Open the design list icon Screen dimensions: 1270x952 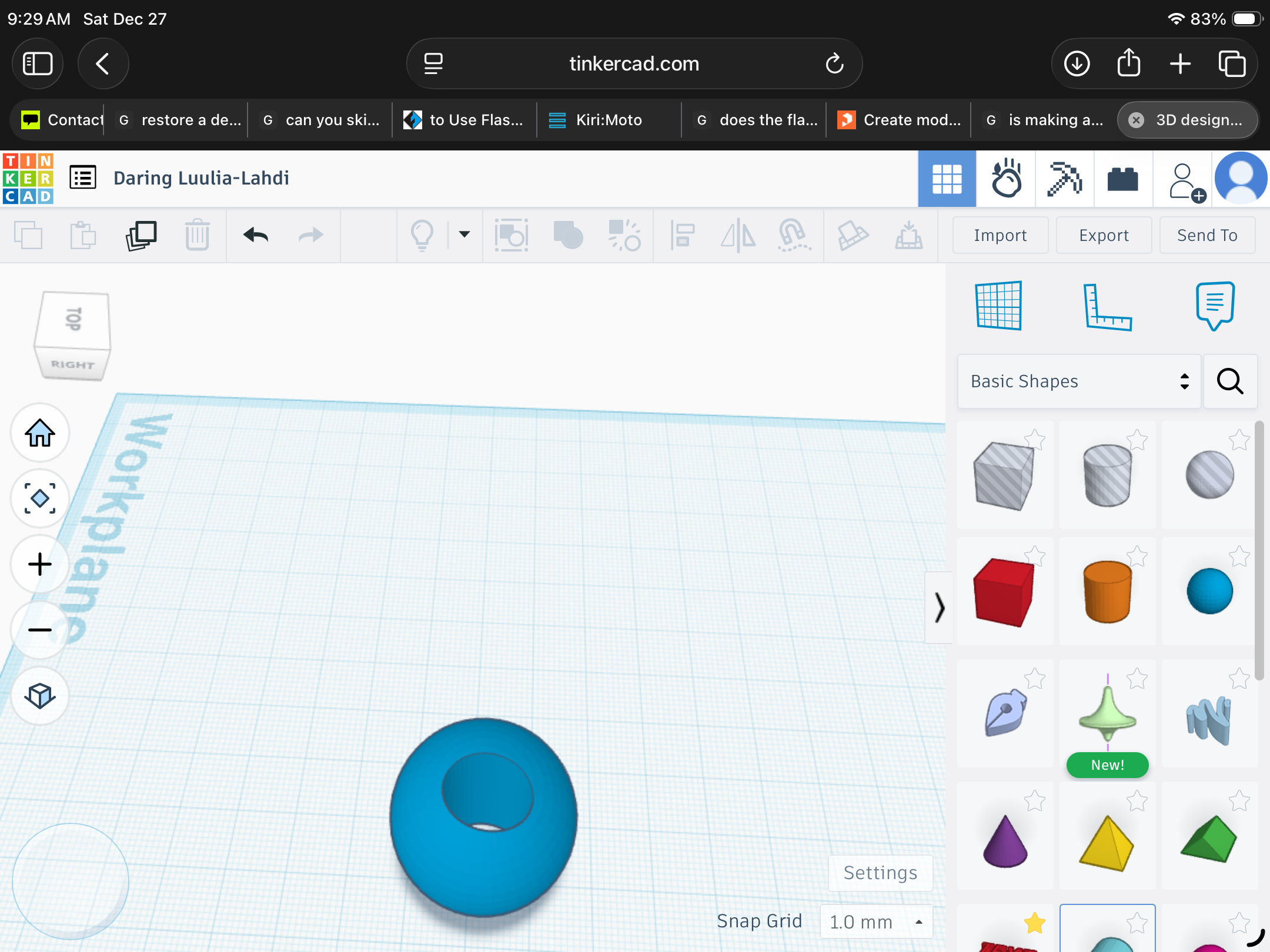click(x=83, y=177)
